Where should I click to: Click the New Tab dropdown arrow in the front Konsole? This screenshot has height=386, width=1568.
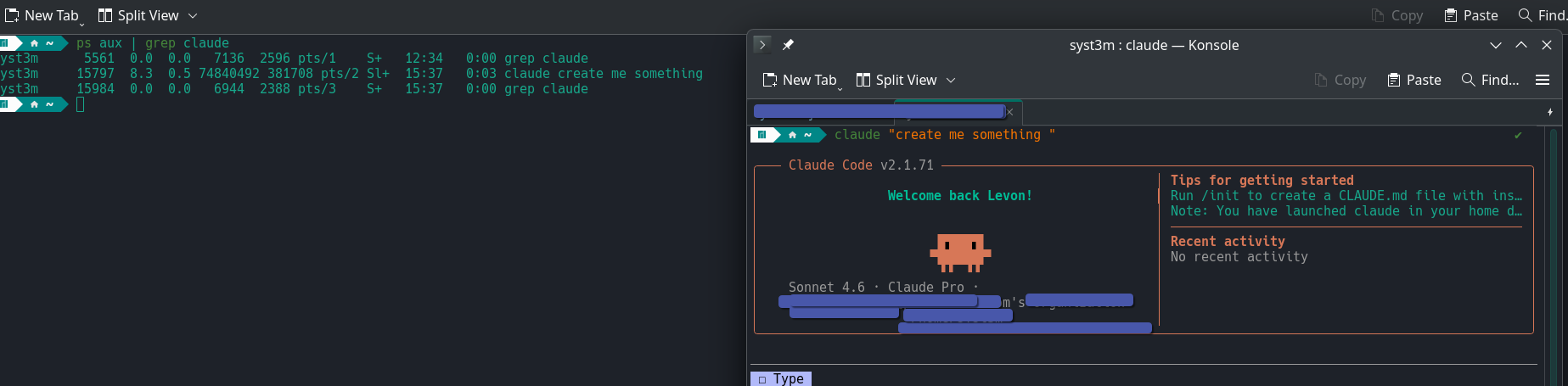pyautogui.click(x=840, y=87)
